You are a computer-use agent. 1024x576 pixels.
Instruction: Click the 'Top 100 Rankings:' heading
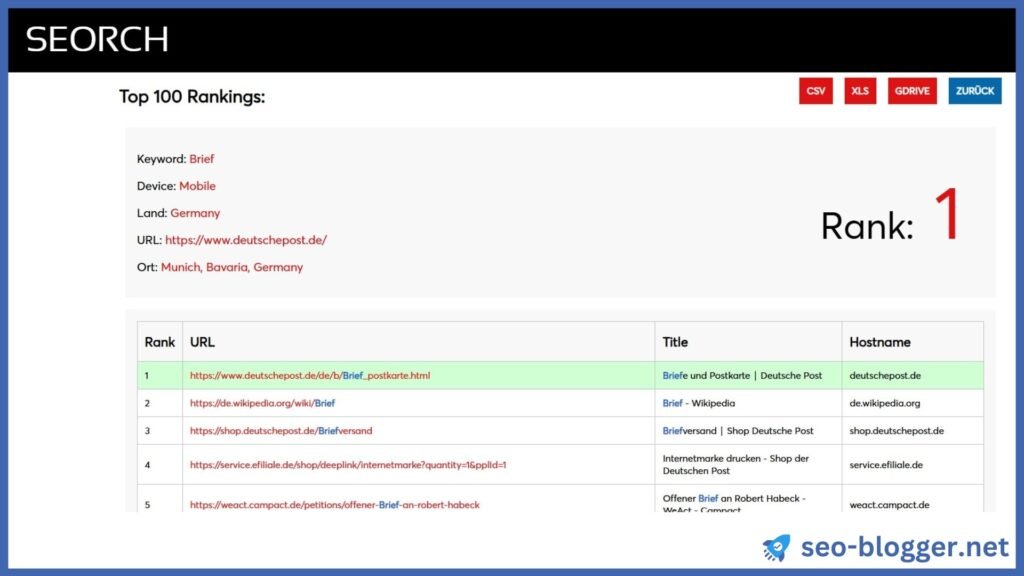click(x=192, y=97)
